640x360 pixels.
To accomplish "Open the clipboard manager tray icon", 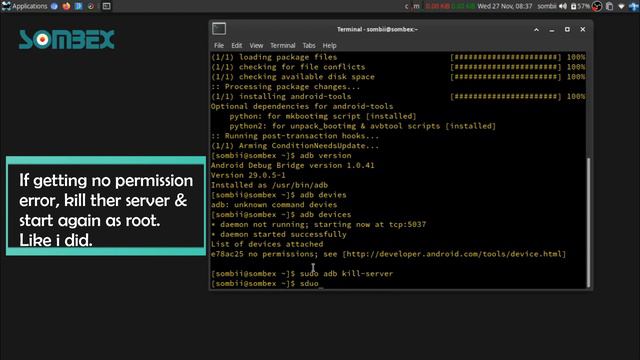I will pos(609,6).
